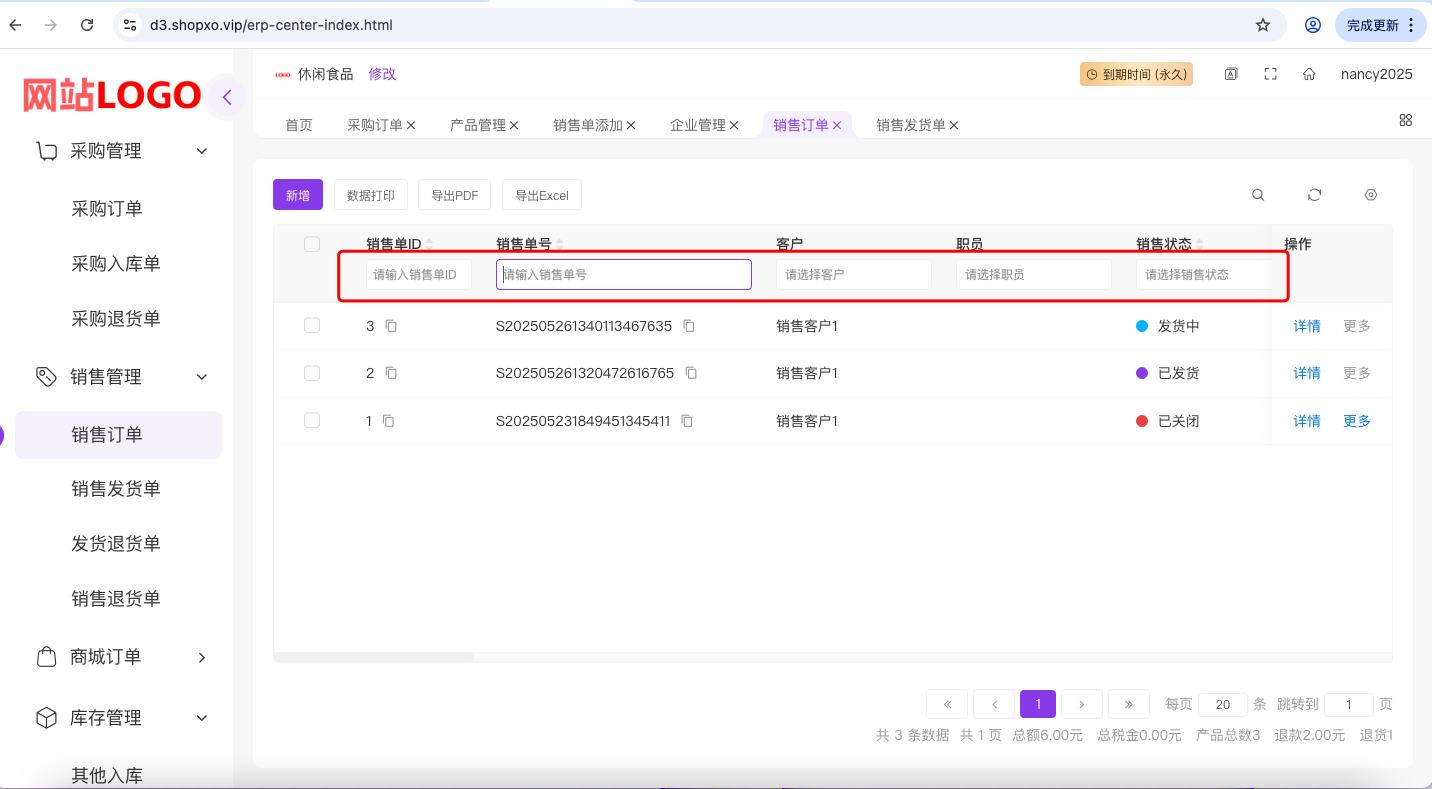This screenshot has width=1432, height=789.
Task: Collapse the 销售管理 sidebar group
Action: [202, 377]
